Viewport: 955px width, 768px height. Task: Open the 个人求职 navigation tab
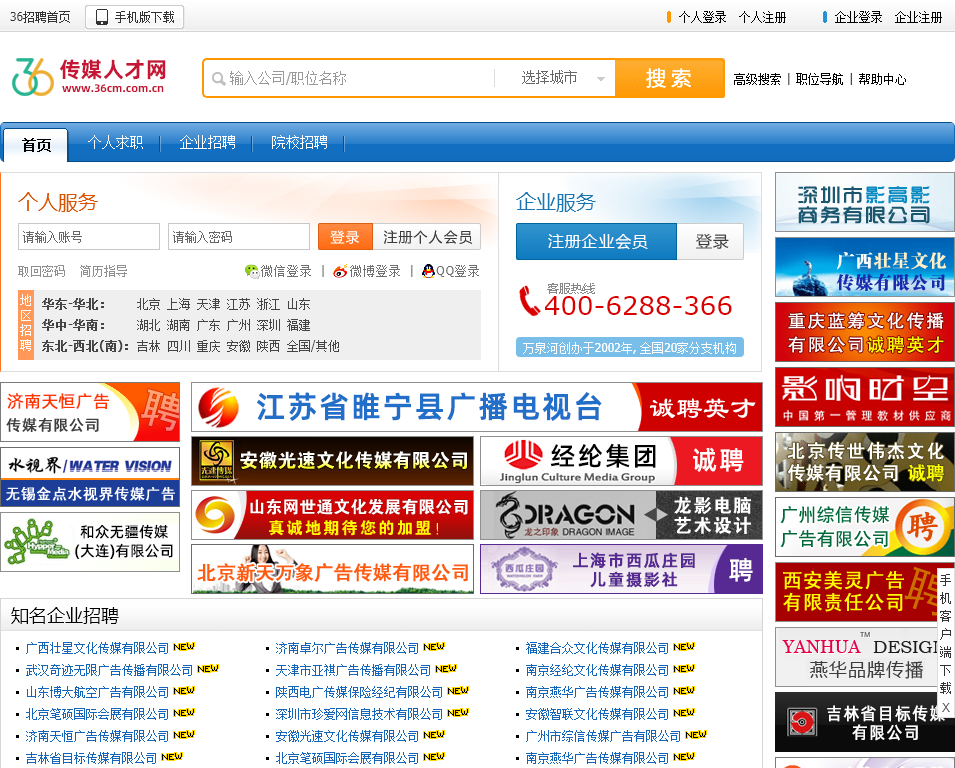pos(115,143)
